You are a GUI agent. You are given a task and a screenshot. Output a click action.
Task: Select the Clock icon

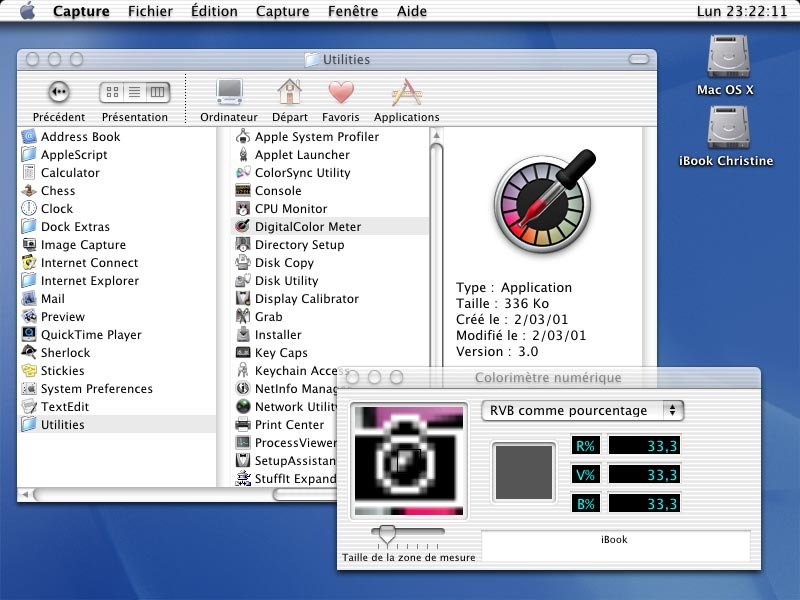click(29, 208)
